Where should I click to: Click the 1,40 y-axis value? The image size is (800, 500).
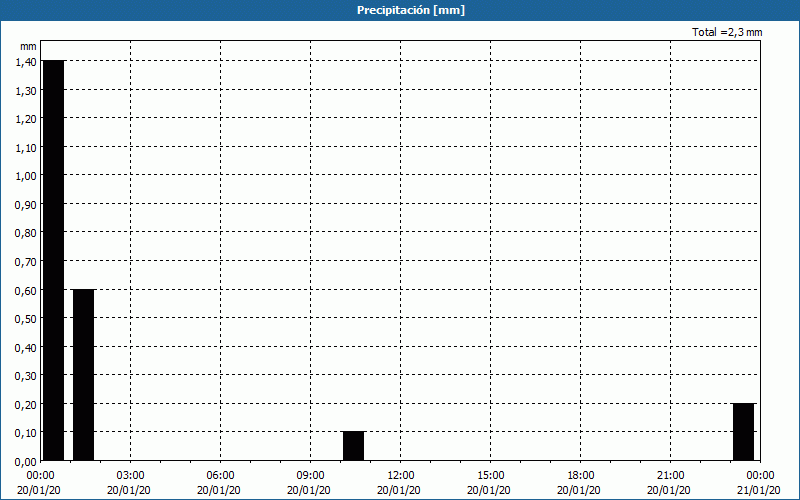coord(26,62)
